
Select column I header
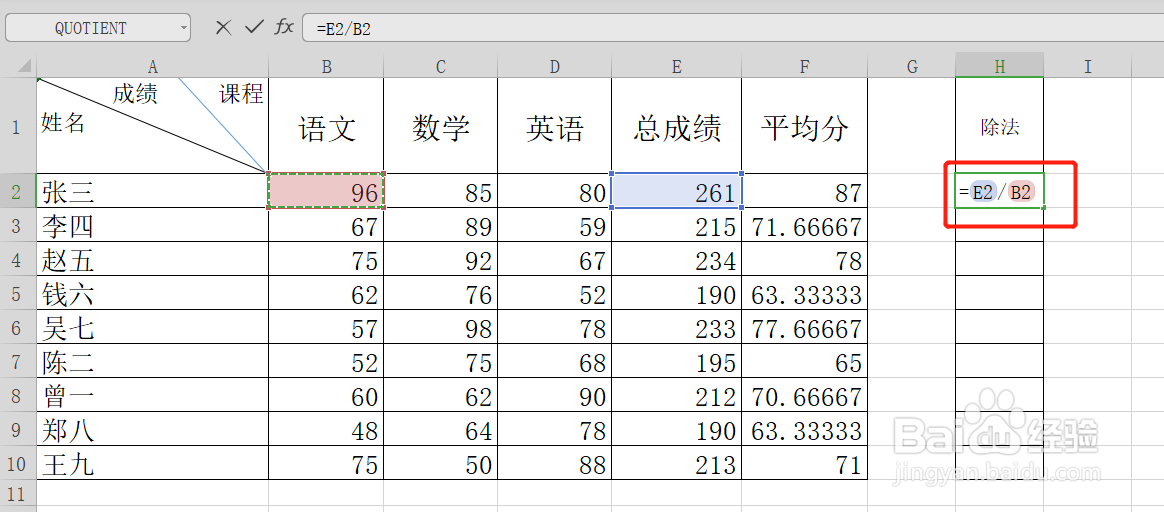1088,67
